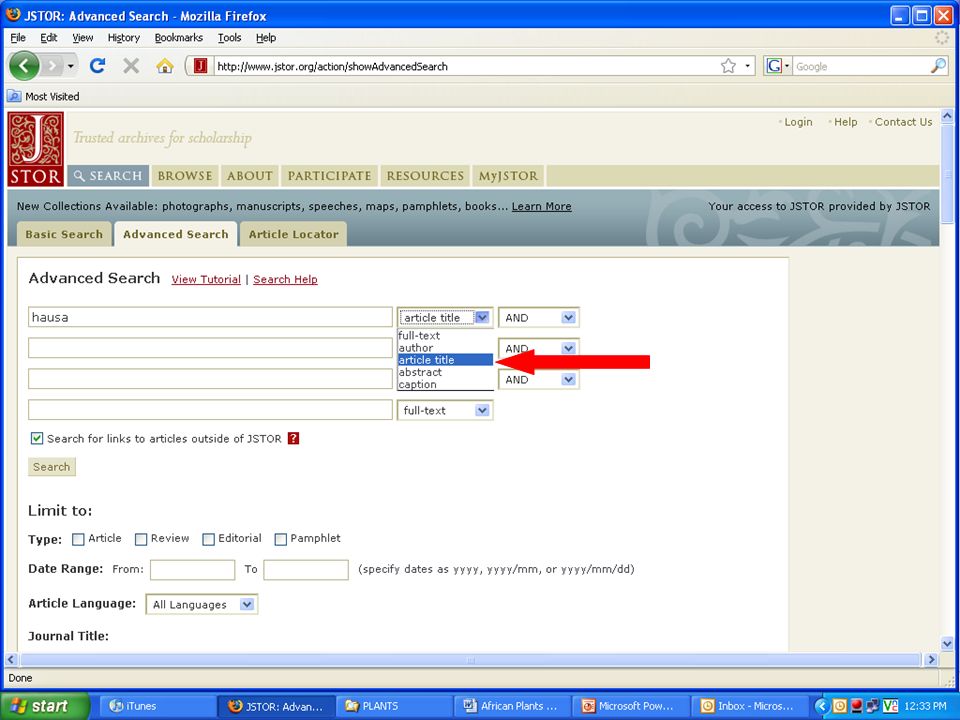Bookmark this page with the star icon
The width and height of the screenshot is (960, 720).
728,66
